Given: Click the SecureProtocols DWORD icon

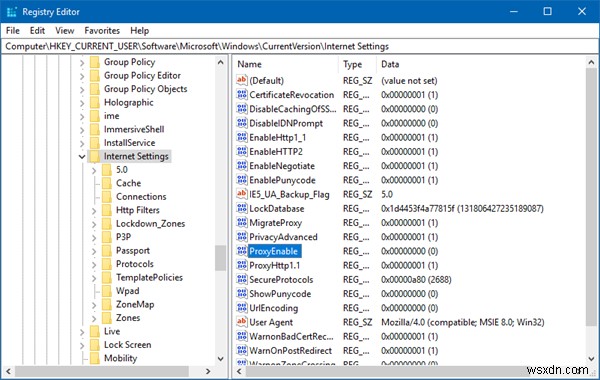Looking at the screenshot, I should point(241,279).
